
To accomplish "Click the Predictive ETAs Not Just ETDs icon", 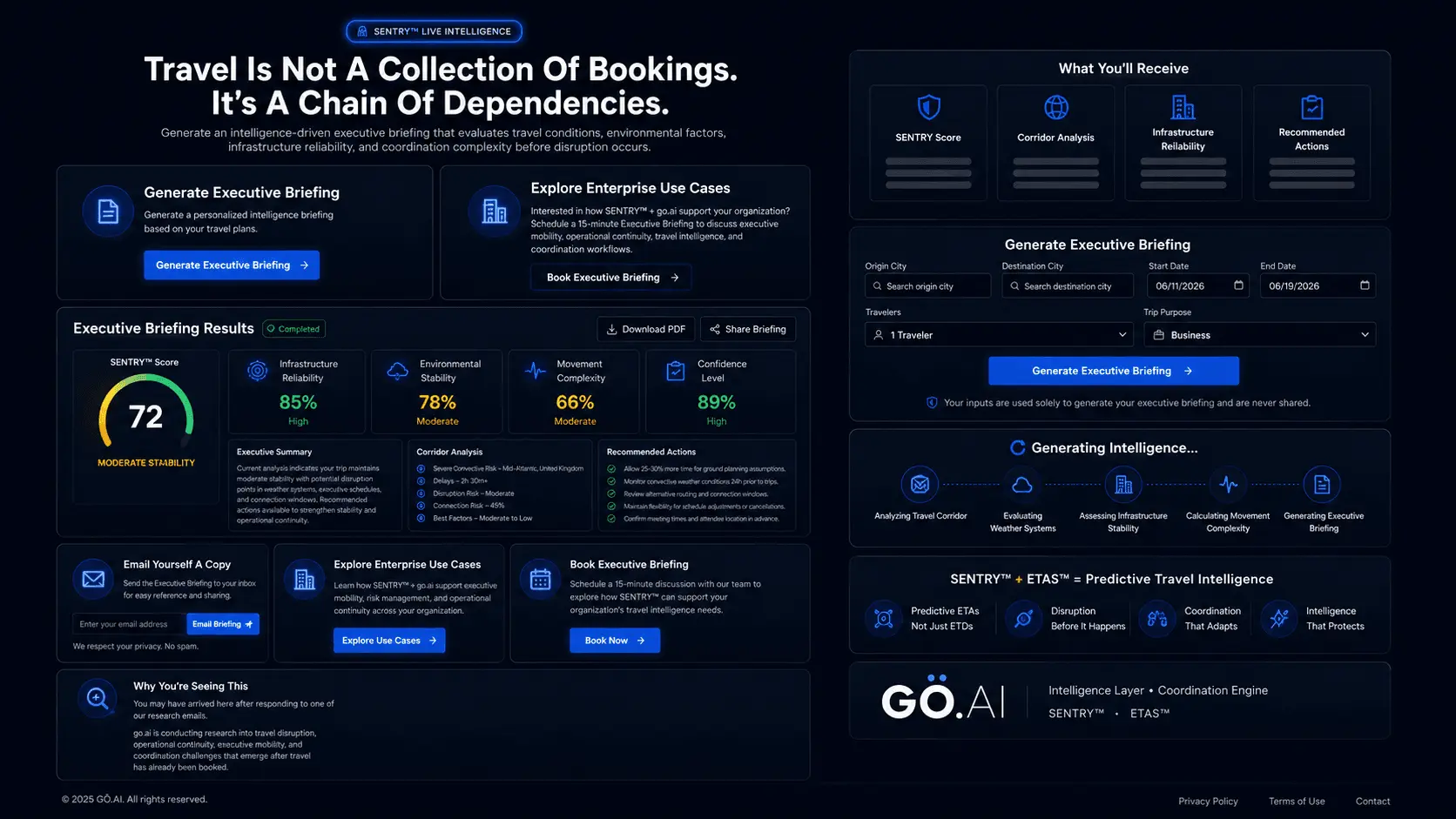I will (x=884, y=618).
